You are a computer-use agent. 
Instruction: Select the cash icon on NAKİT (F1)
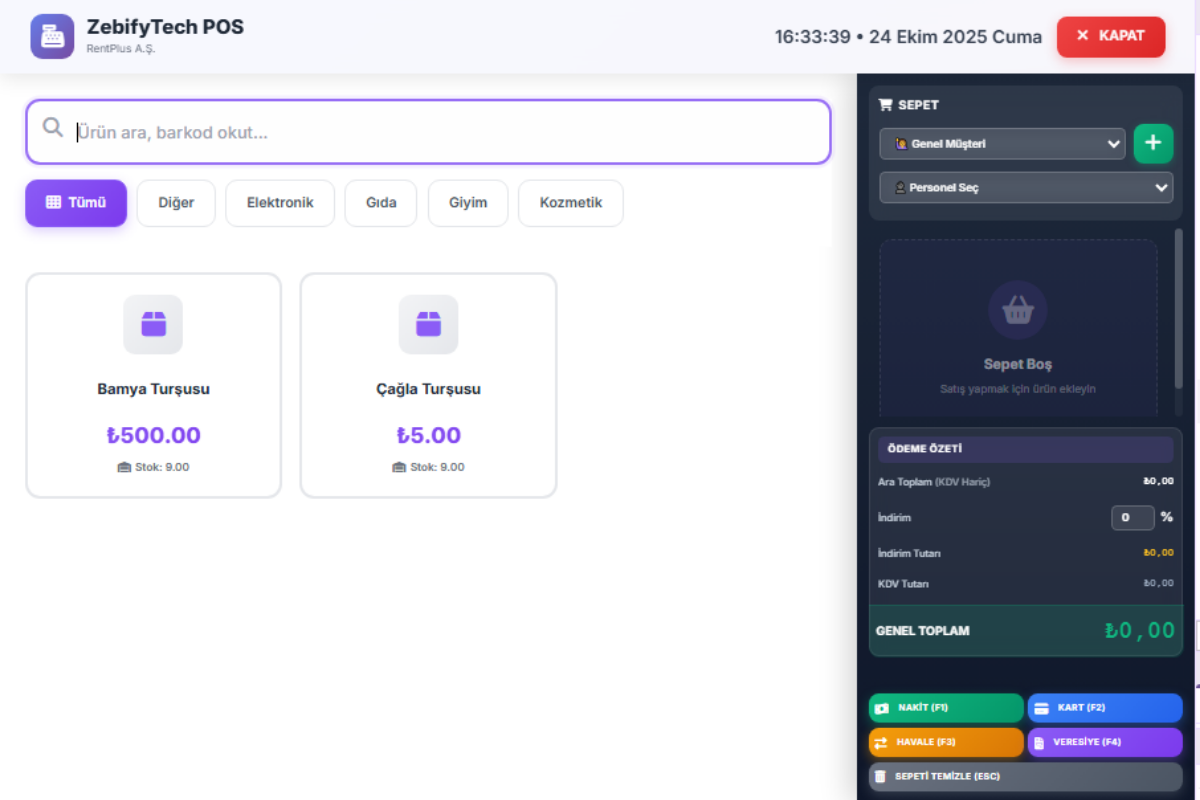(880, 707)
